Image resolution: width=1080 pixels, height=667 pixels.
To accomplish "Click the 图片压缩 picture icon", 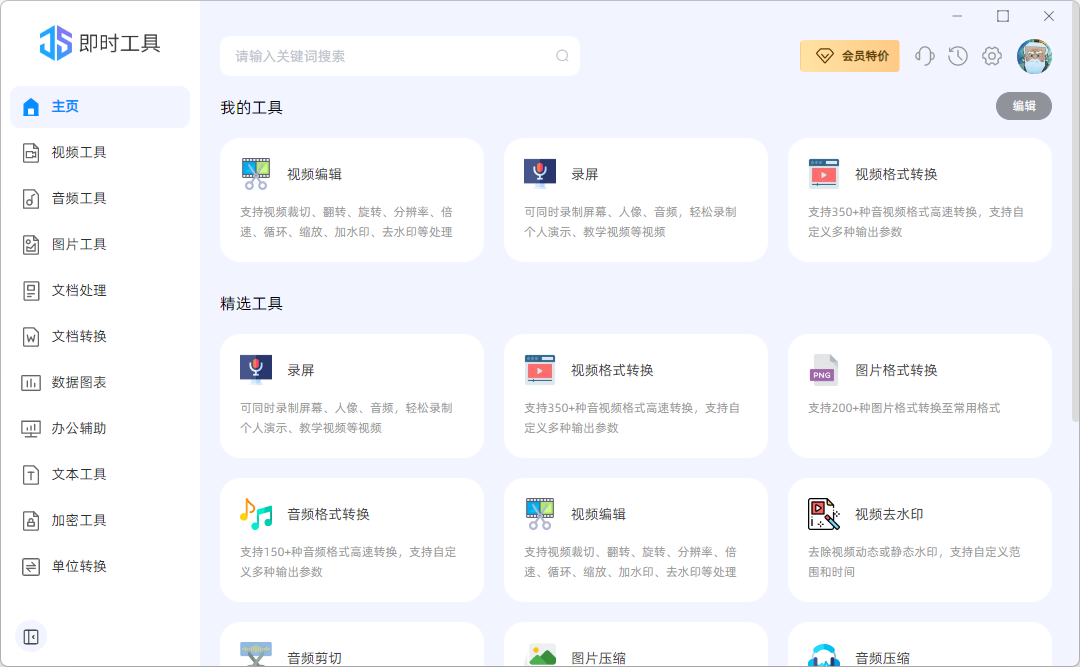I will [540, 655].
